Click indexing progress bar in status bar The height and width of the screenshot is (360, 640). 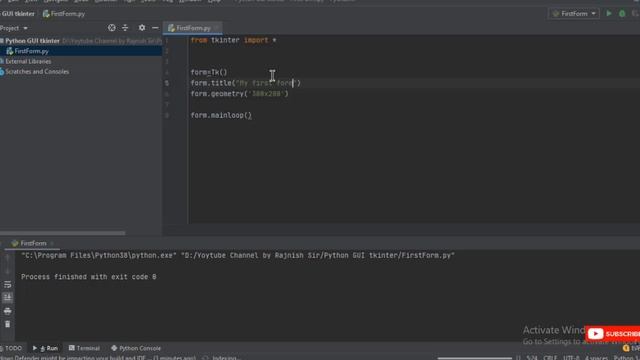pyautogui.click(x=474, y=358)
